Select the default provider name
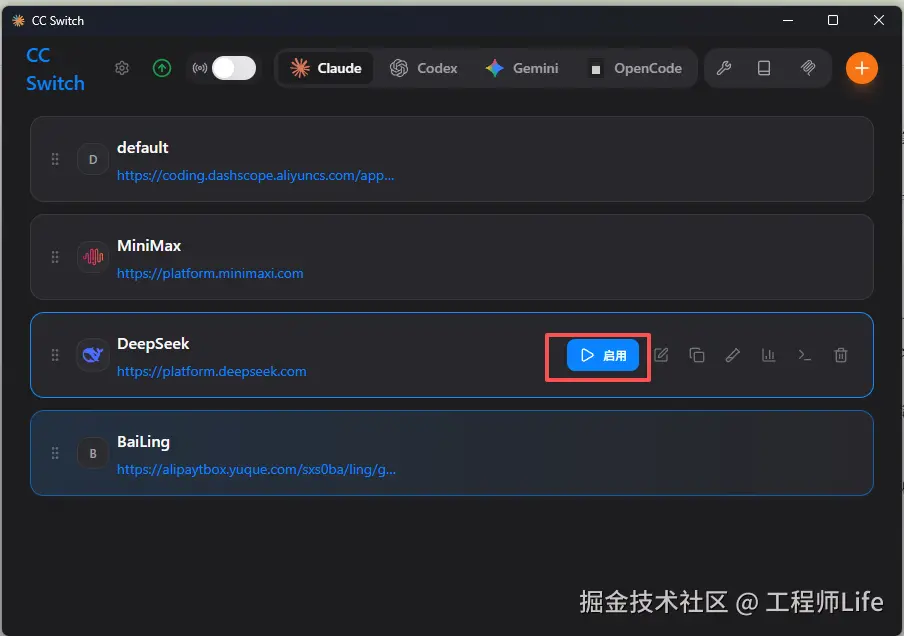The height and width of the screenshot is (636, 904). click(142, 148)
